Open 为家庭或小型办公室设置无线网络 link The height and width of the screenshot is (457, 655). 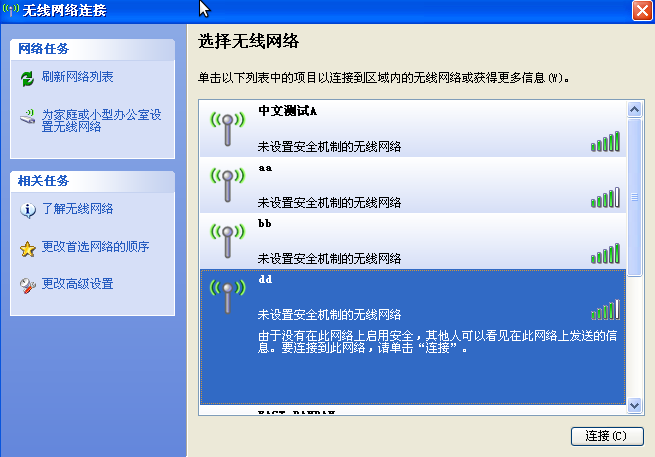coord(101,121)
